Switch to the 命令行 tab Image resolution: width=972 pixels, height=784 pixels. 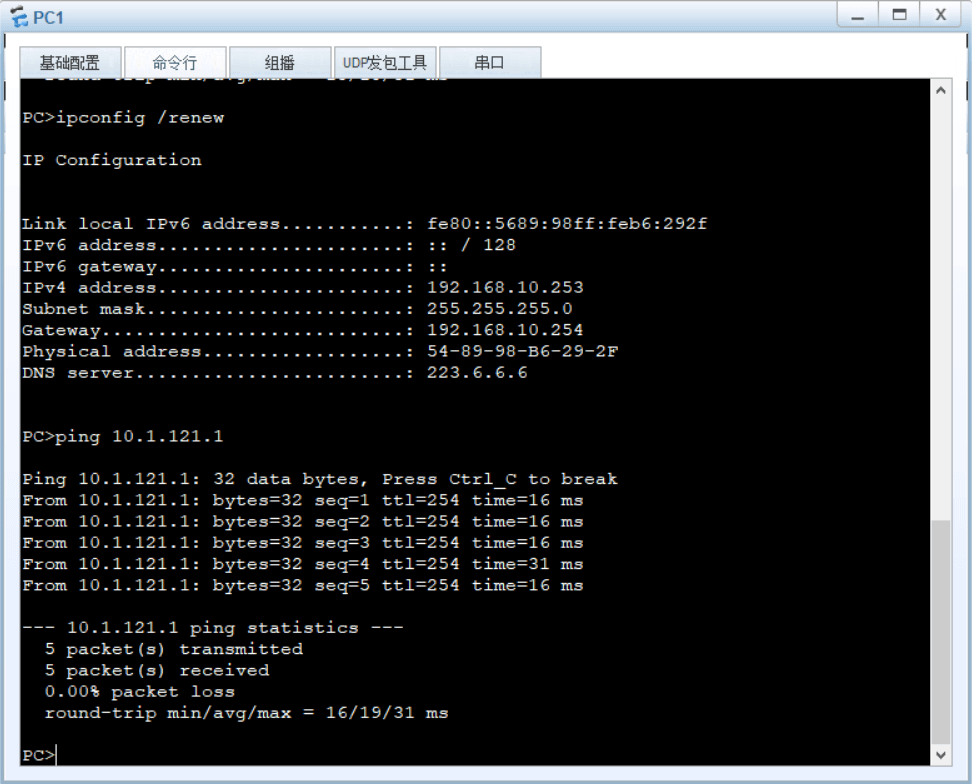175,63
